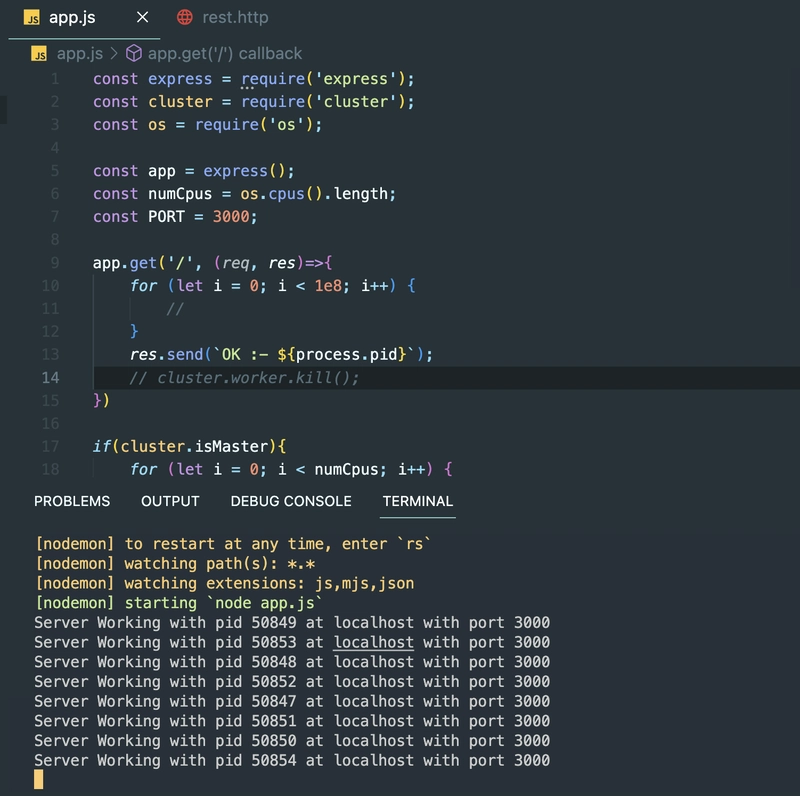This screenshot has height=796, width=800.
Task: Click line number 14 in gutter
Action: pyautogui.click(x=51, y=378)
